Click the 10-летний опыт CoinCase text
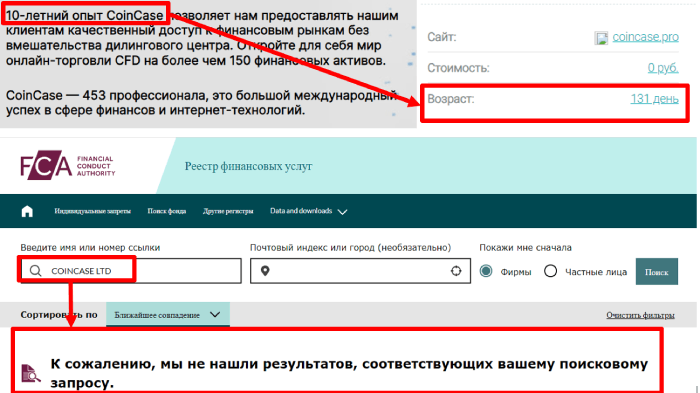The height and width of the screenshot is (393, 700). tap(84, 15)
